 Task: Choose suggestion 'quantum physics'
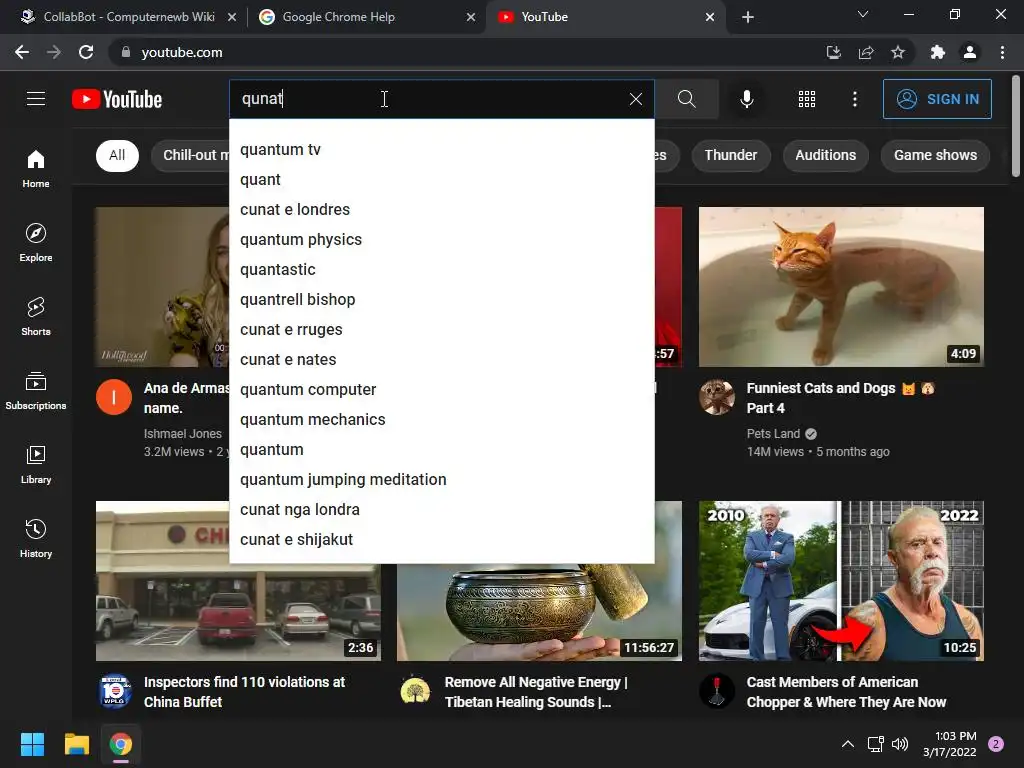441,240
